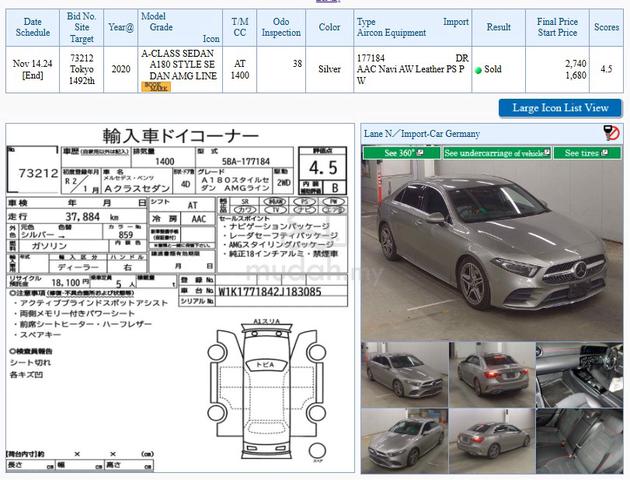This screenshot has width=630, height=480.
Task: Click the 73212 Tokyo 1492th bid cell
Action: tap(82, 69)
